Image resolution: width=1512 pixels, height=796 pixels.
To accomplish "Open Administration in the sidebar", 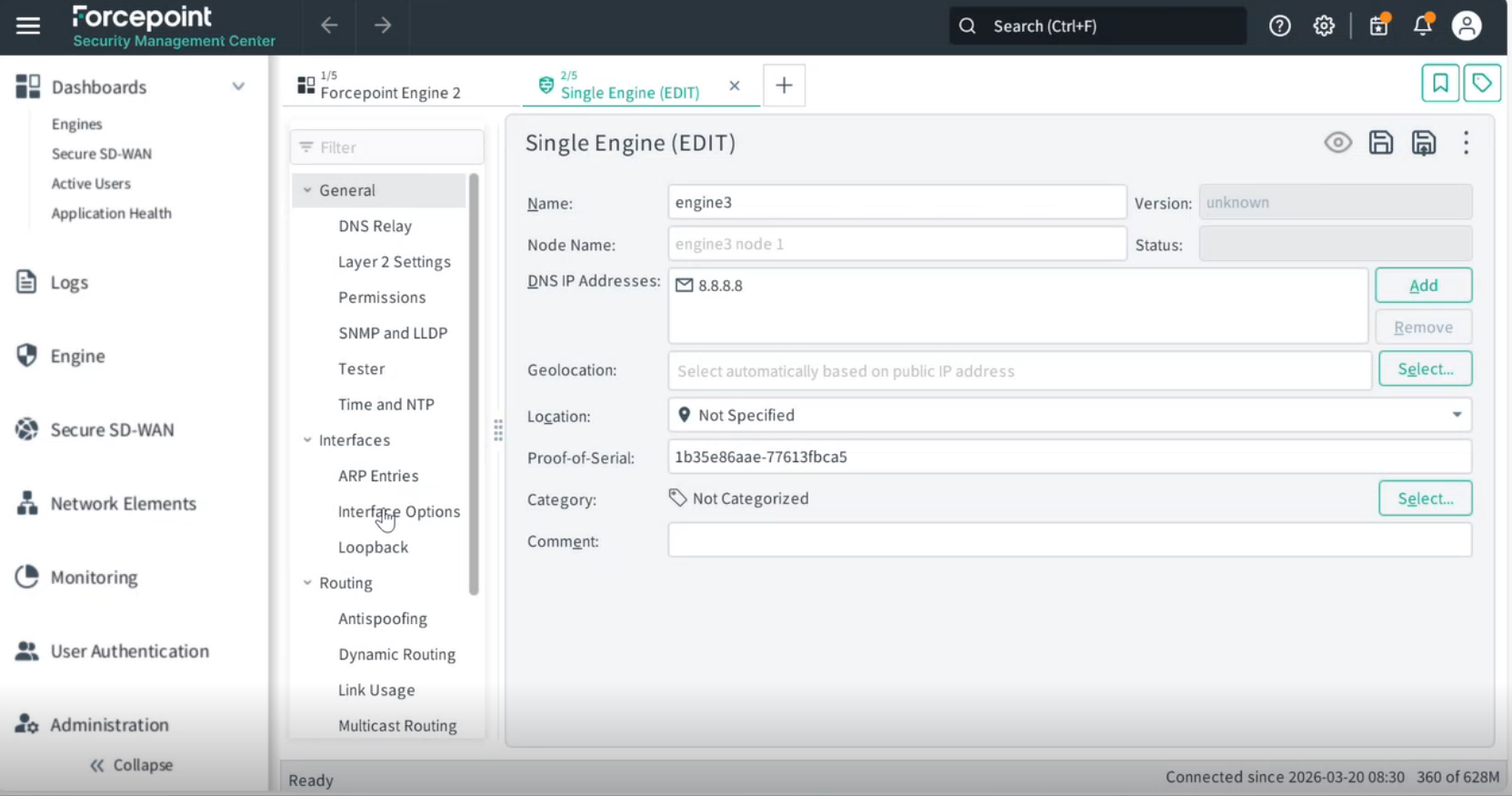I will click(109, 724).
